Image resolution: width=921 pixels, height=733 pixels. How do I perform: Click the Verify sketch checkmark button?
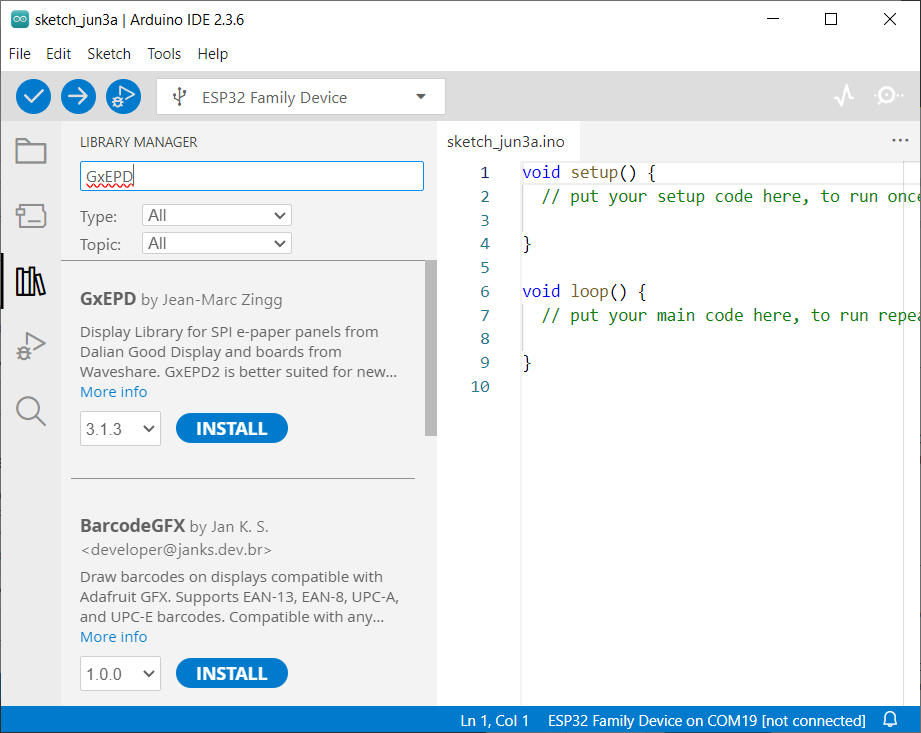click(33, 96)
